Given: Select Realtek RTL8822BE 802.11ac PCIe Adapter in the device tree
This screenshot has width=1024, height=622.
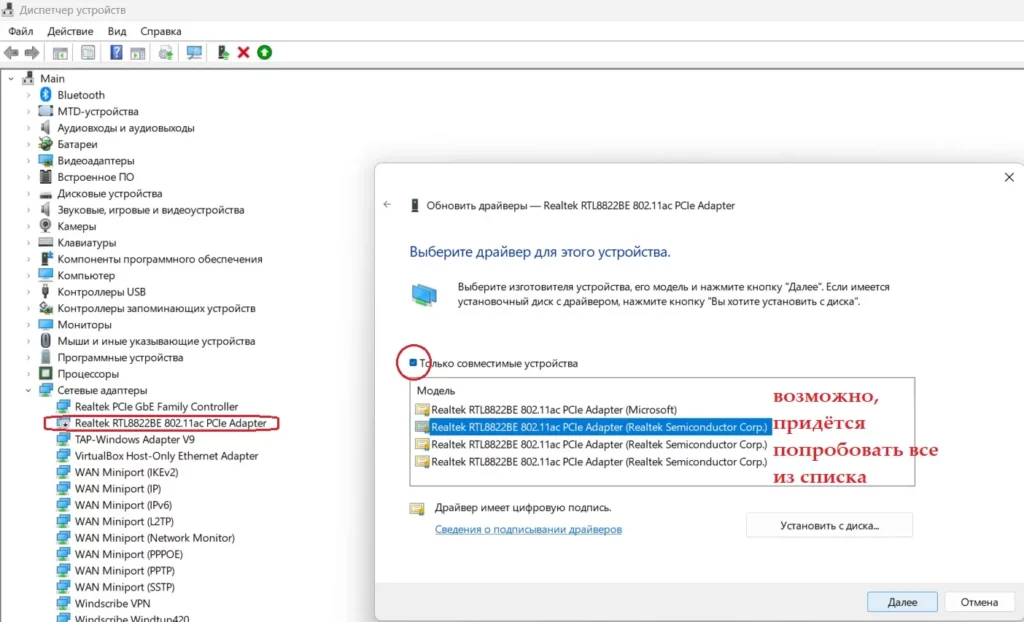Looking at the screenshot, I should pos(170,423).
